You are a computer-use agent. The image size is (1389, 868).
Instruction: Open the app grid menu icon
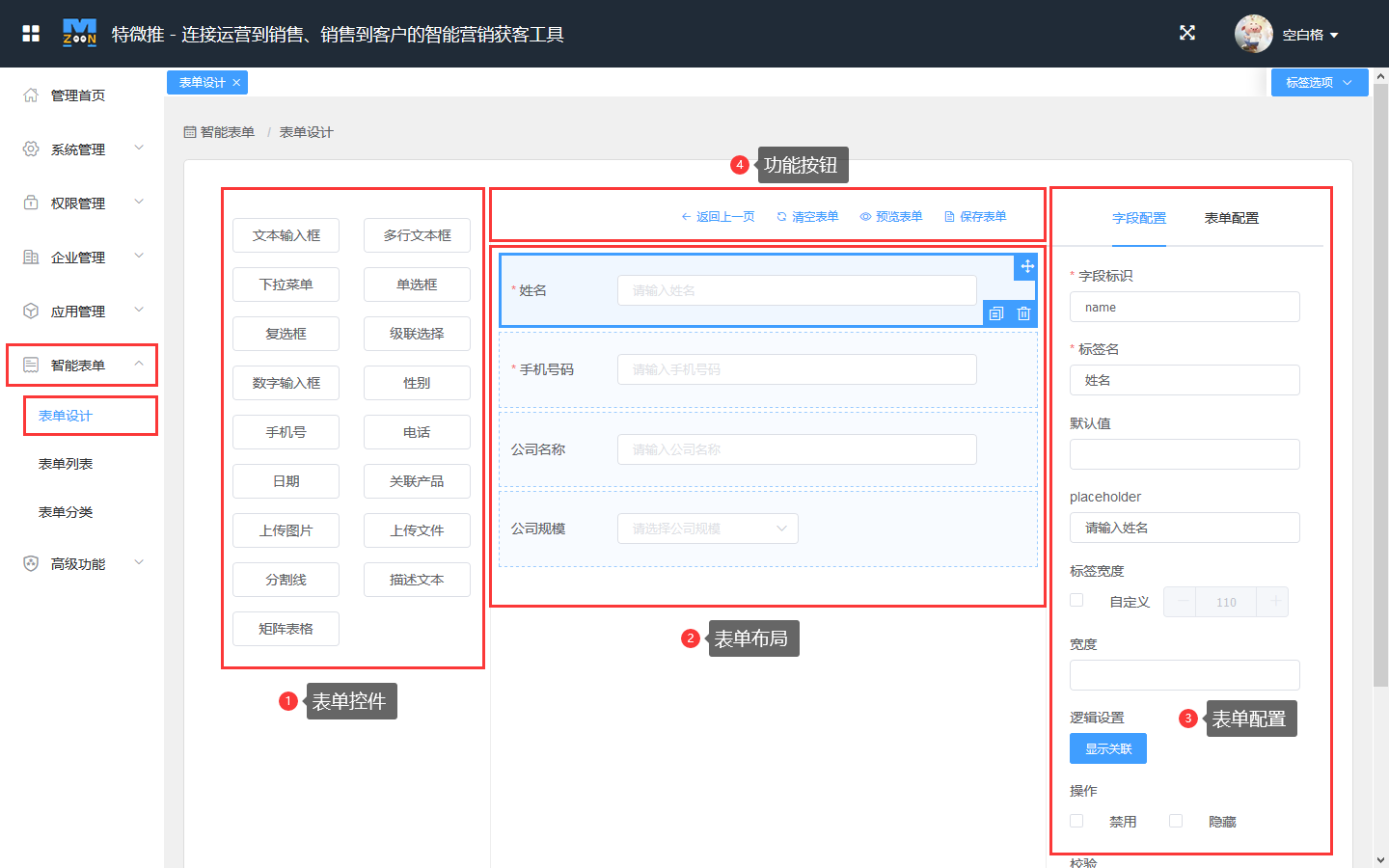[31, 34]
